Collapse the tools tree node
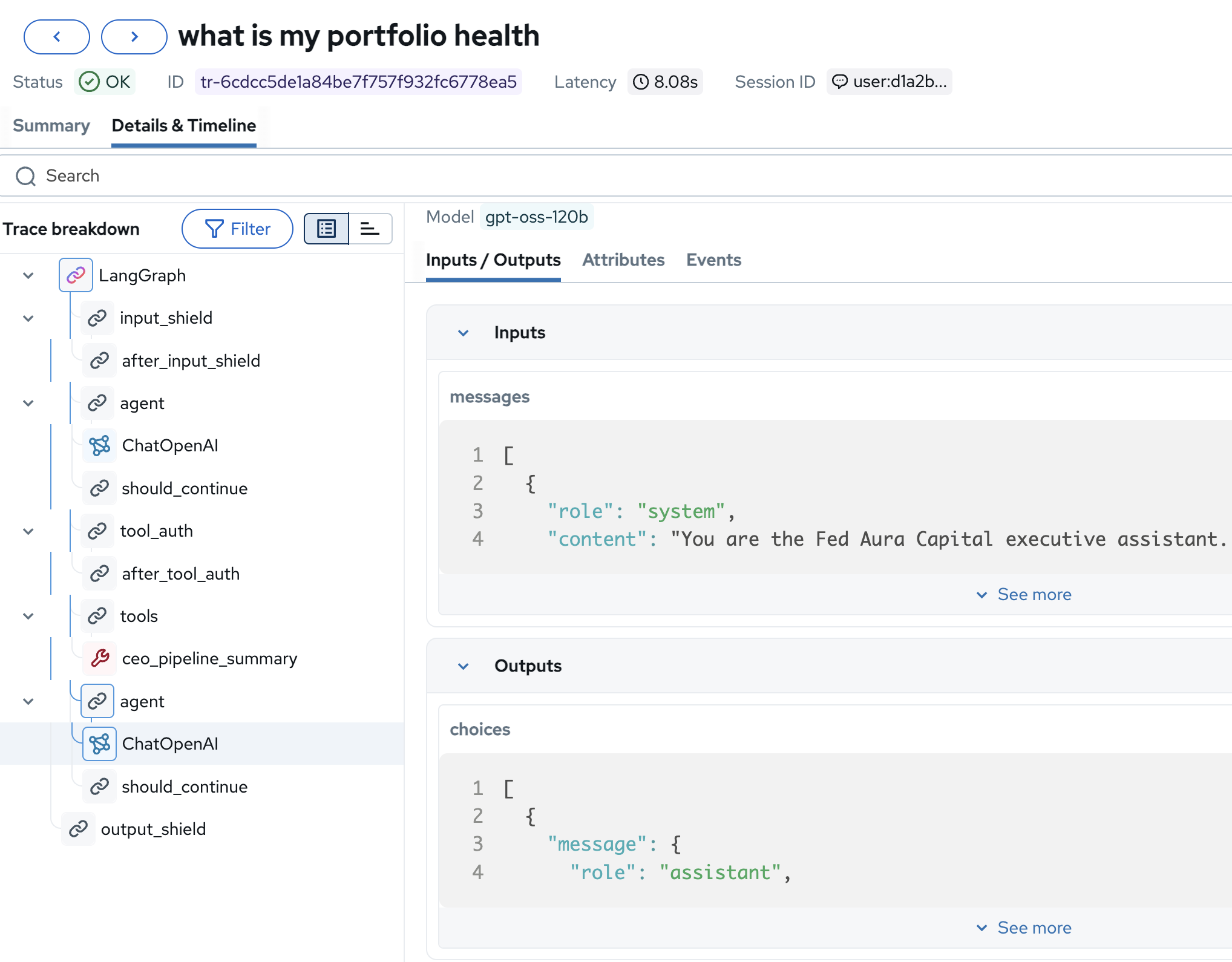Viewport: 1232px width, 962px height. click(28, 617)
